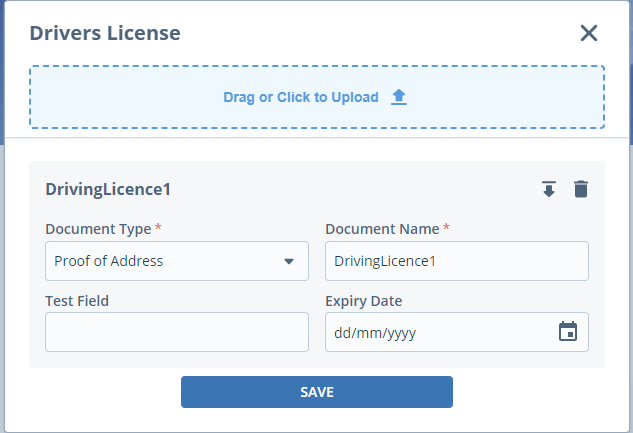Click the upload arrow icon
This screenshot has width=633, height=433.
[398, 97]
